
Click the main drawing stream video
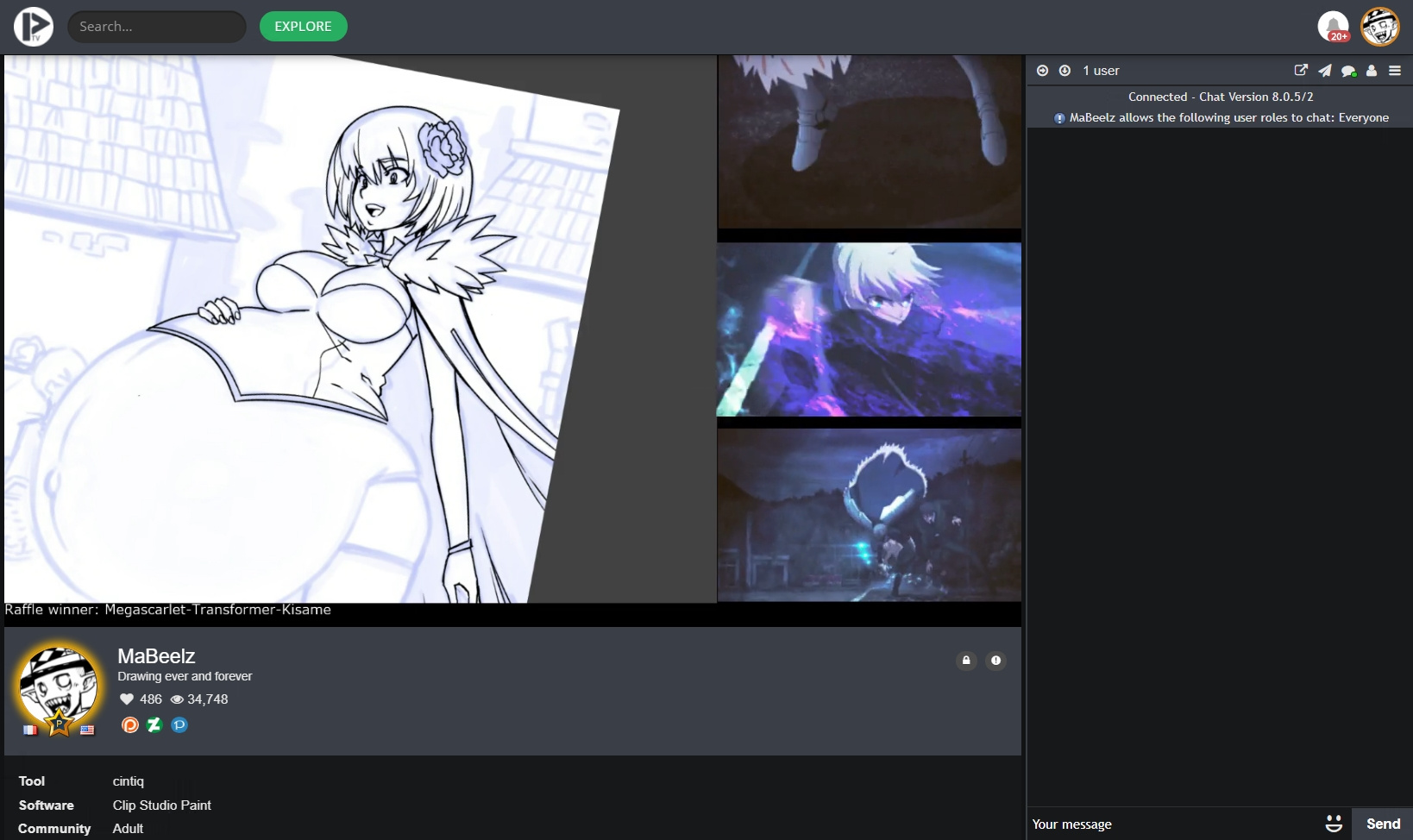pyautogui.click(x=361, y=329)
